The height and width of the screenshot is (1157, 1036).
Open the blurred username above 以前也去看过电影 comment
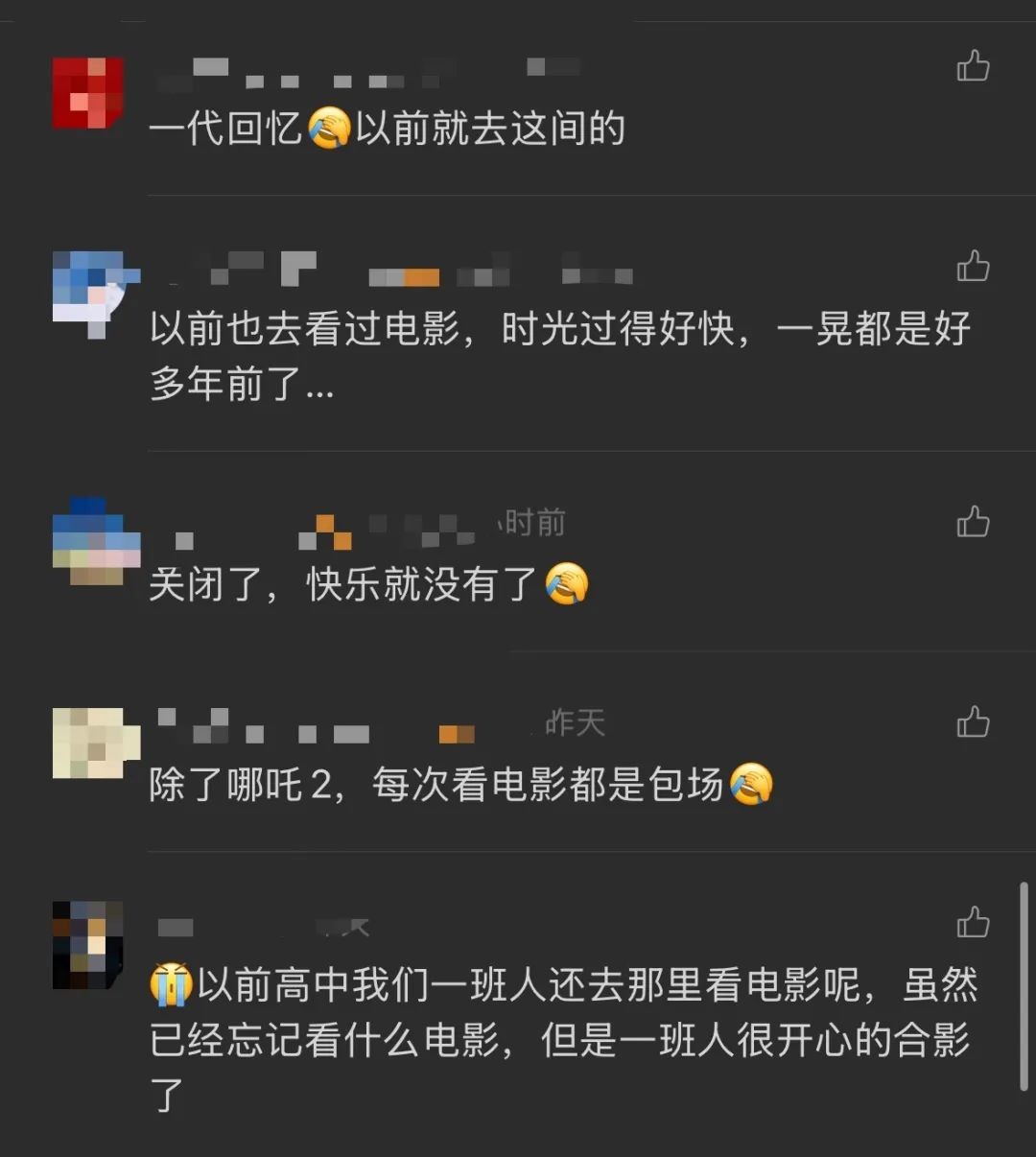[393, 270]
